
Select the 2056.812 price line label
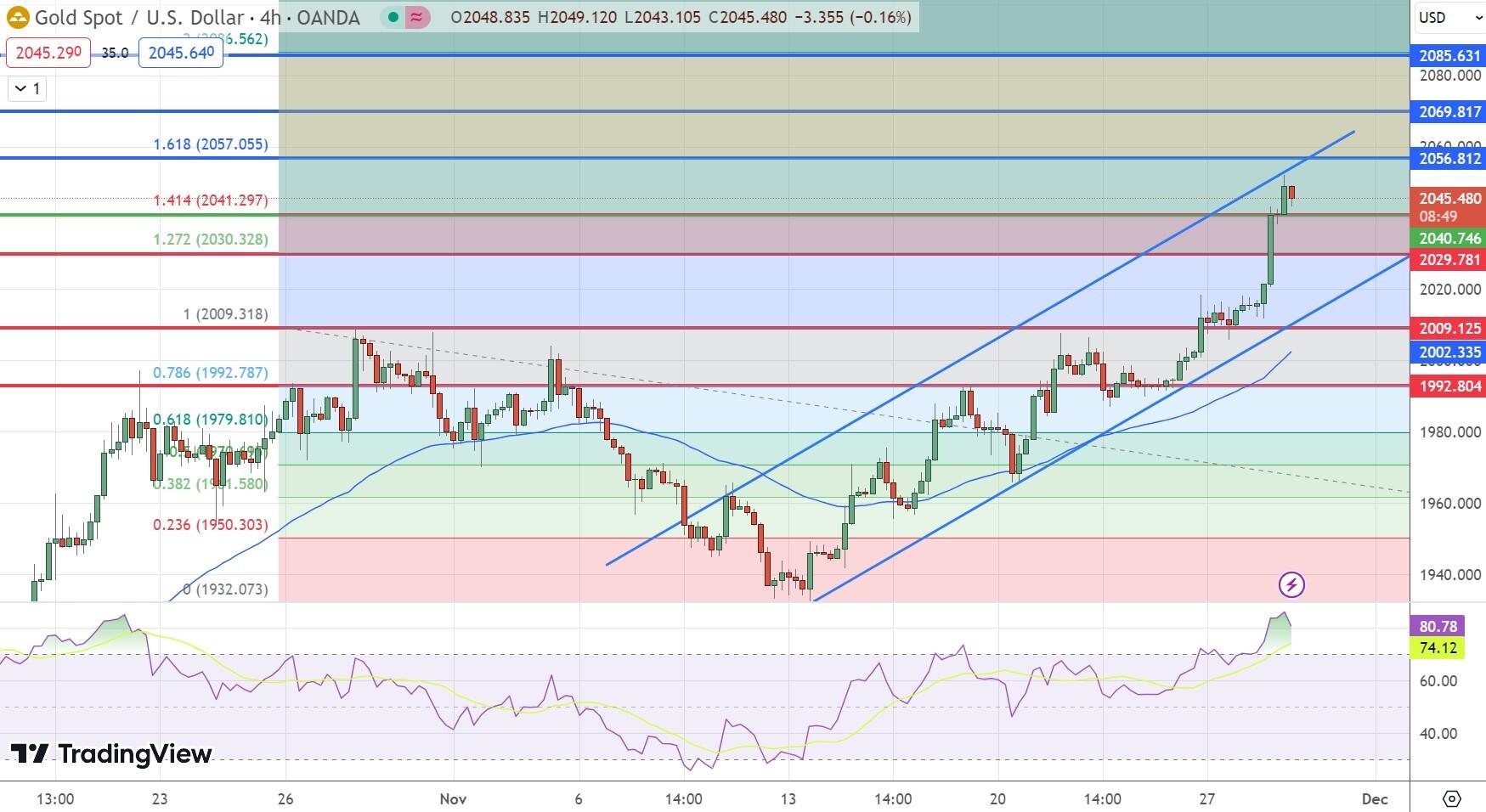pyautogui.click(x=1449, y=159)
